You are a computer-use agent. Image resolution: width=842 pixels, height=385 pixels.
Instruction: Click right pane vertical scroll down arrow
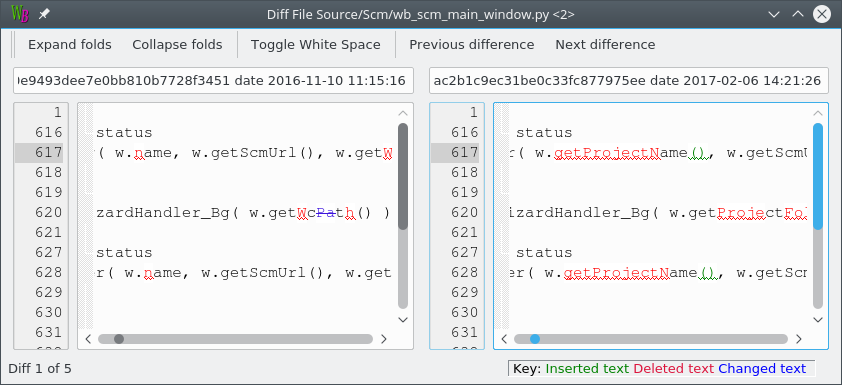point(818,319)
